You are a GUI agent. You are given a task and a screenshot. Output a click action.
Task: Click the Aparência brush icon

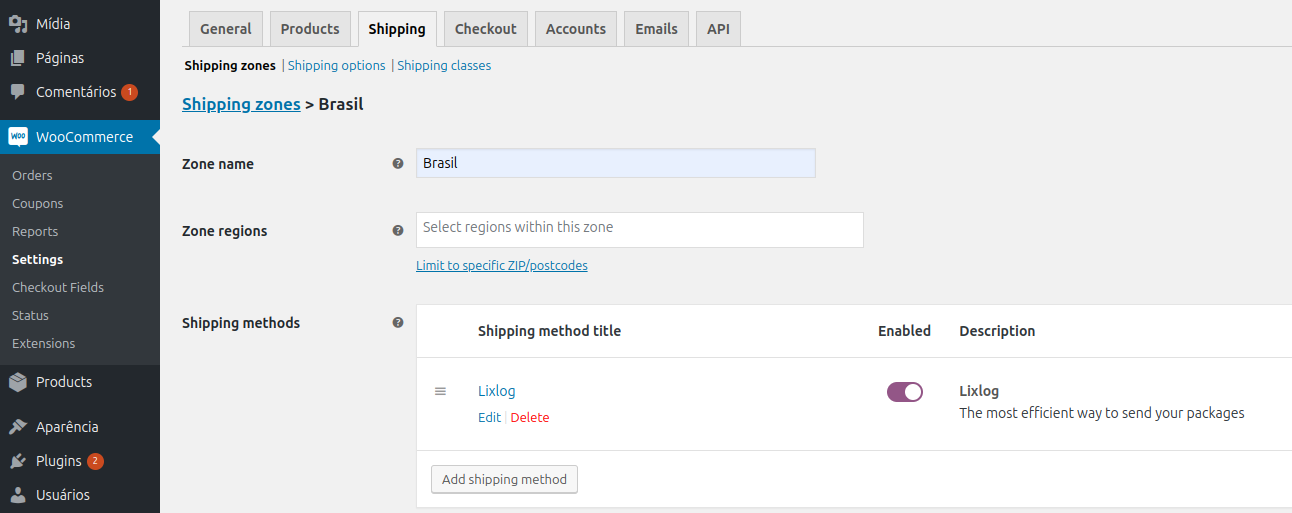click(x=18, y=427)
